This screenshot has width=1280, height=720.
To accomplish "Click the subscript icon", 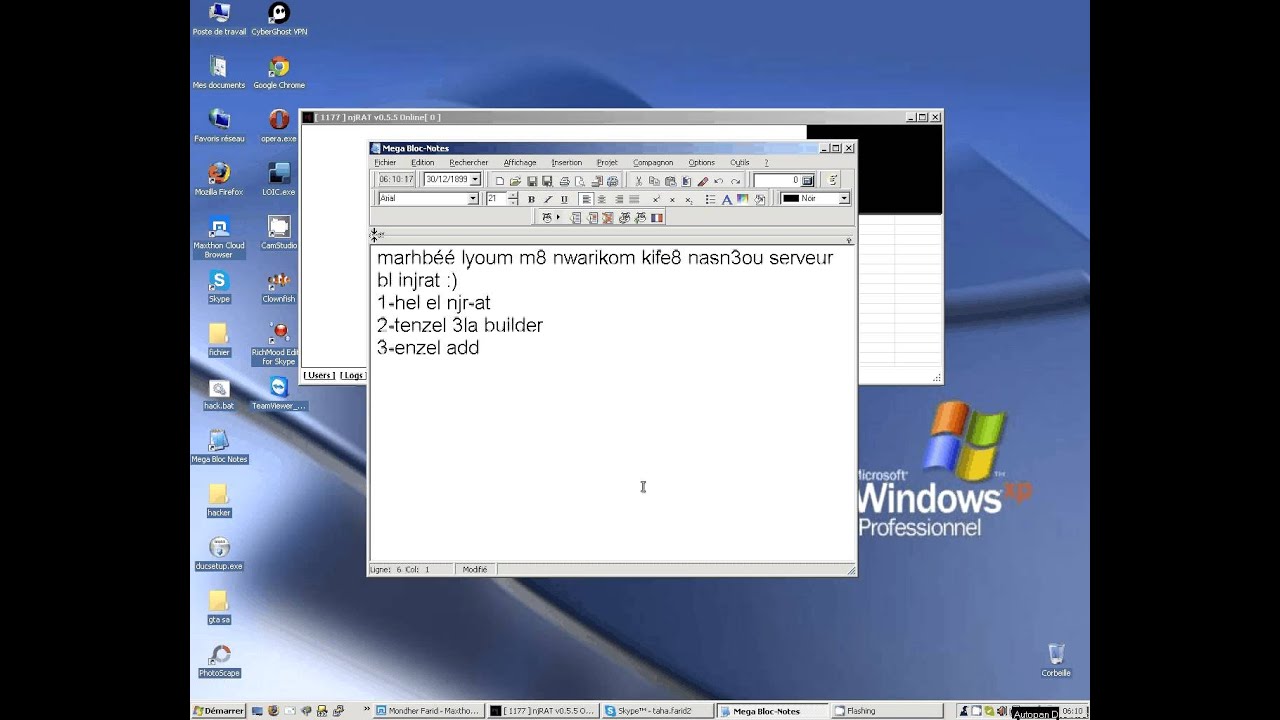I will pyautogui.click(x=689, y=199).
